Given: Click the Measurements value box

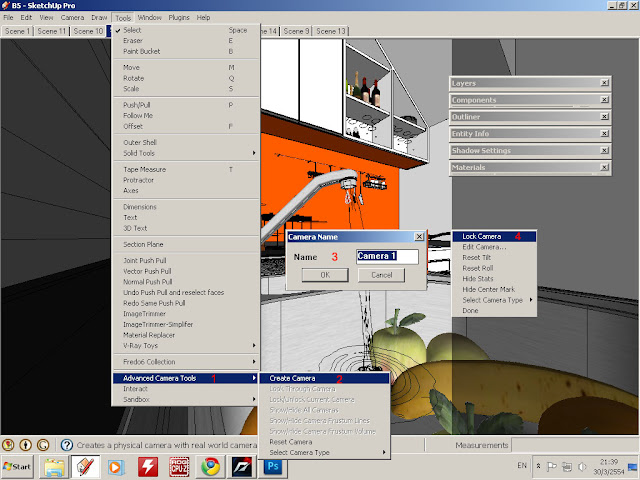Looking at the screenshot, I should click(574, 445).
